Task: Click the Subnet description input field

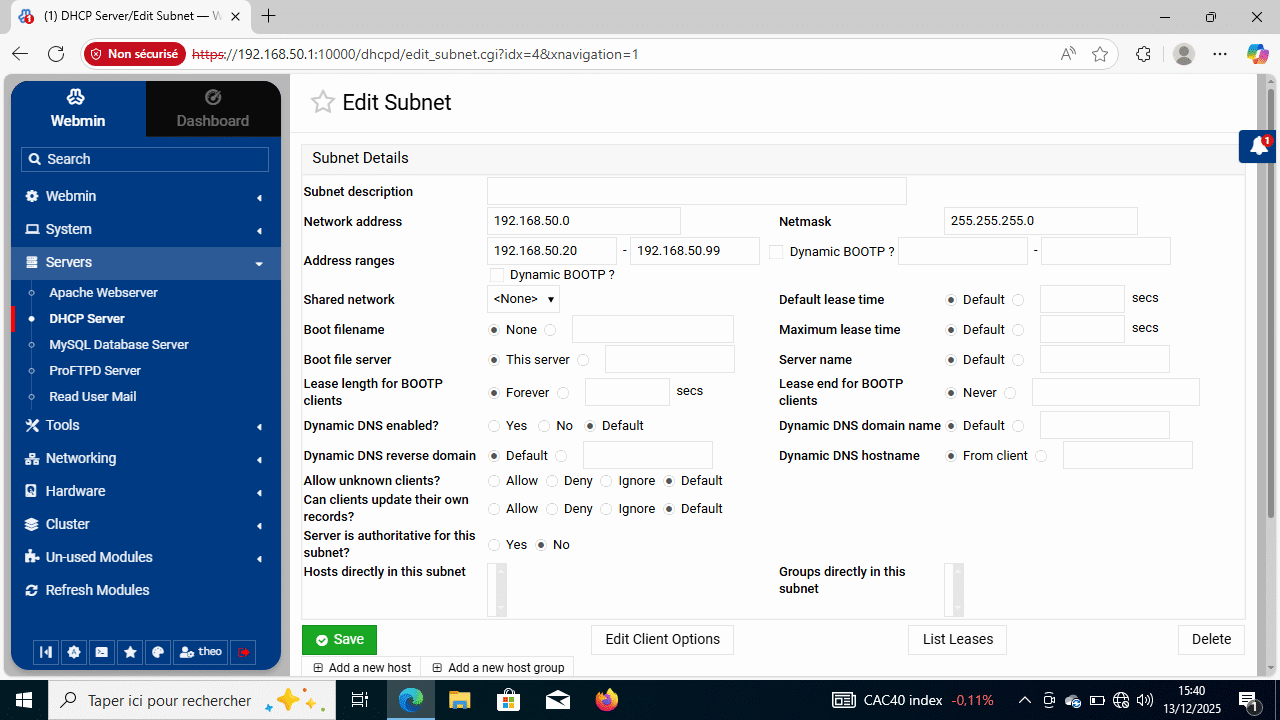Action: click(696, 191)
